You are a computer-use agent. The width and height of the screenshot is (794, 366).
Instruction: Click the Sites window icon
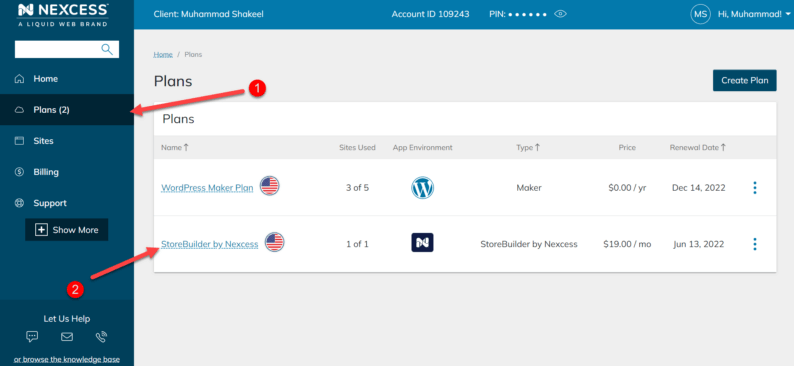(x=19, y=141)
